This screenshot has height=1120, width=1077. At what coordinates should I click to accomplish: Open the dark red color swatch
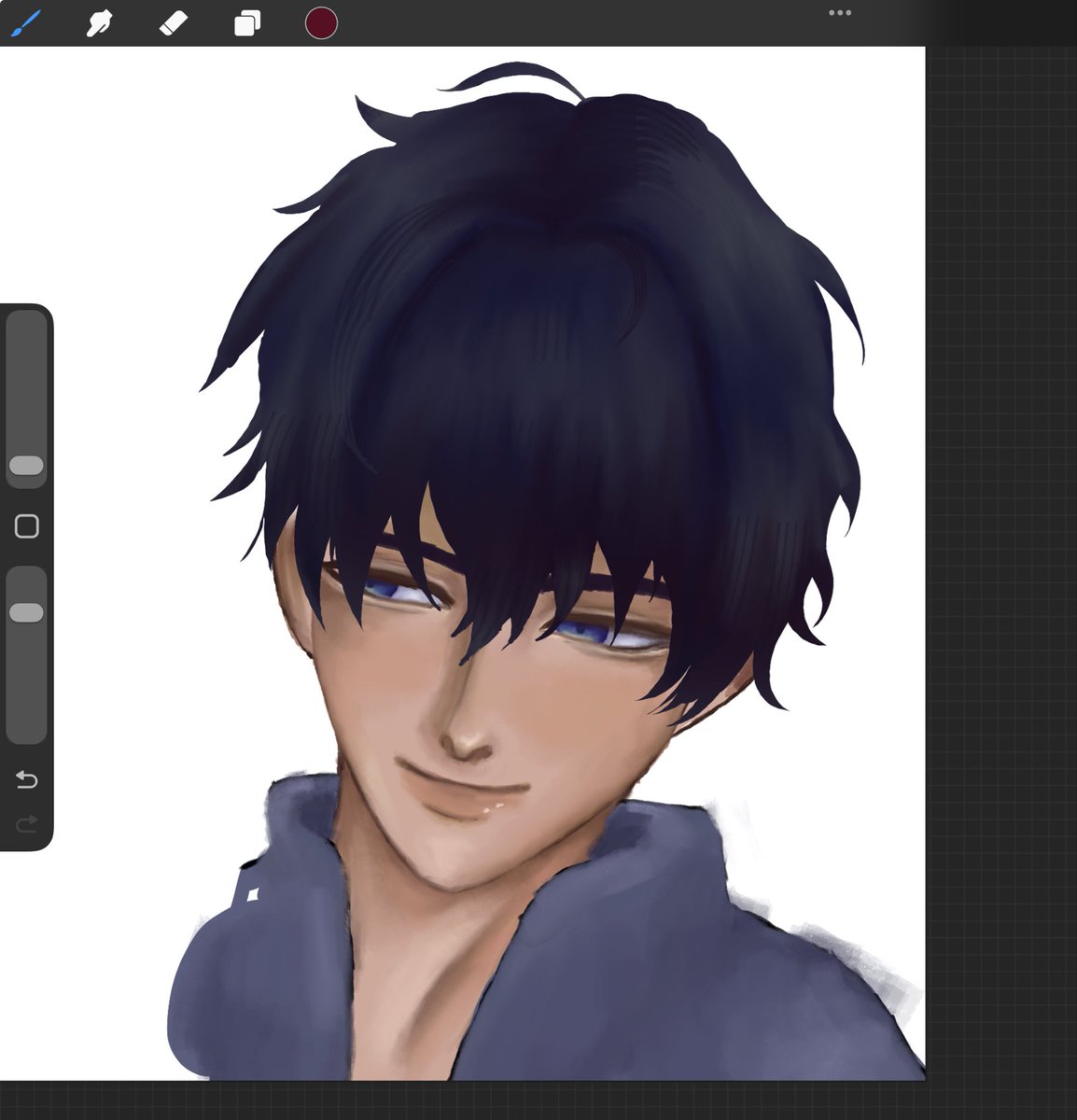click(321, 23)
